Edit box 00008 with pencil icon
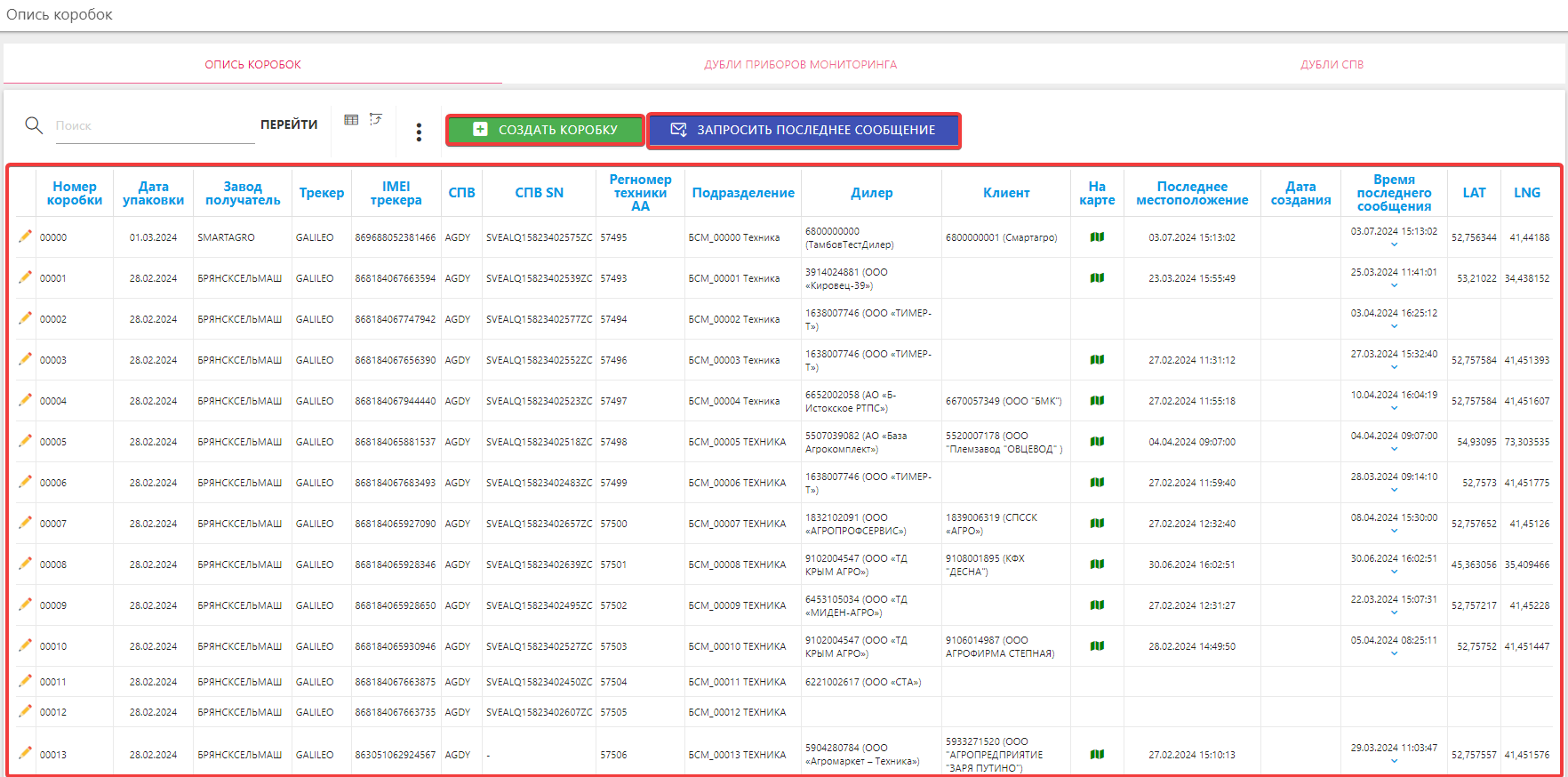Screen dimensions: 1568x777 point(25,564)
